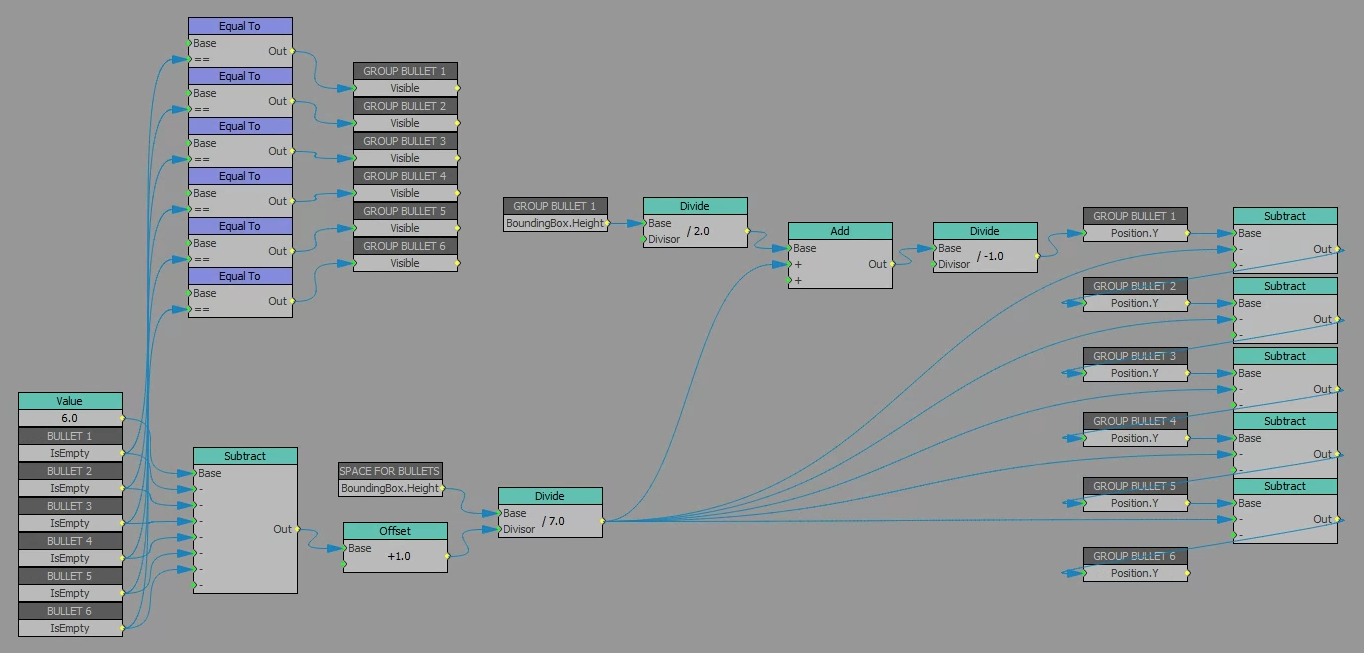Select the BULLET 6 IsEmpty row
The height and width of the screenshot is (653, 1364).
click(x=70, y=628)
